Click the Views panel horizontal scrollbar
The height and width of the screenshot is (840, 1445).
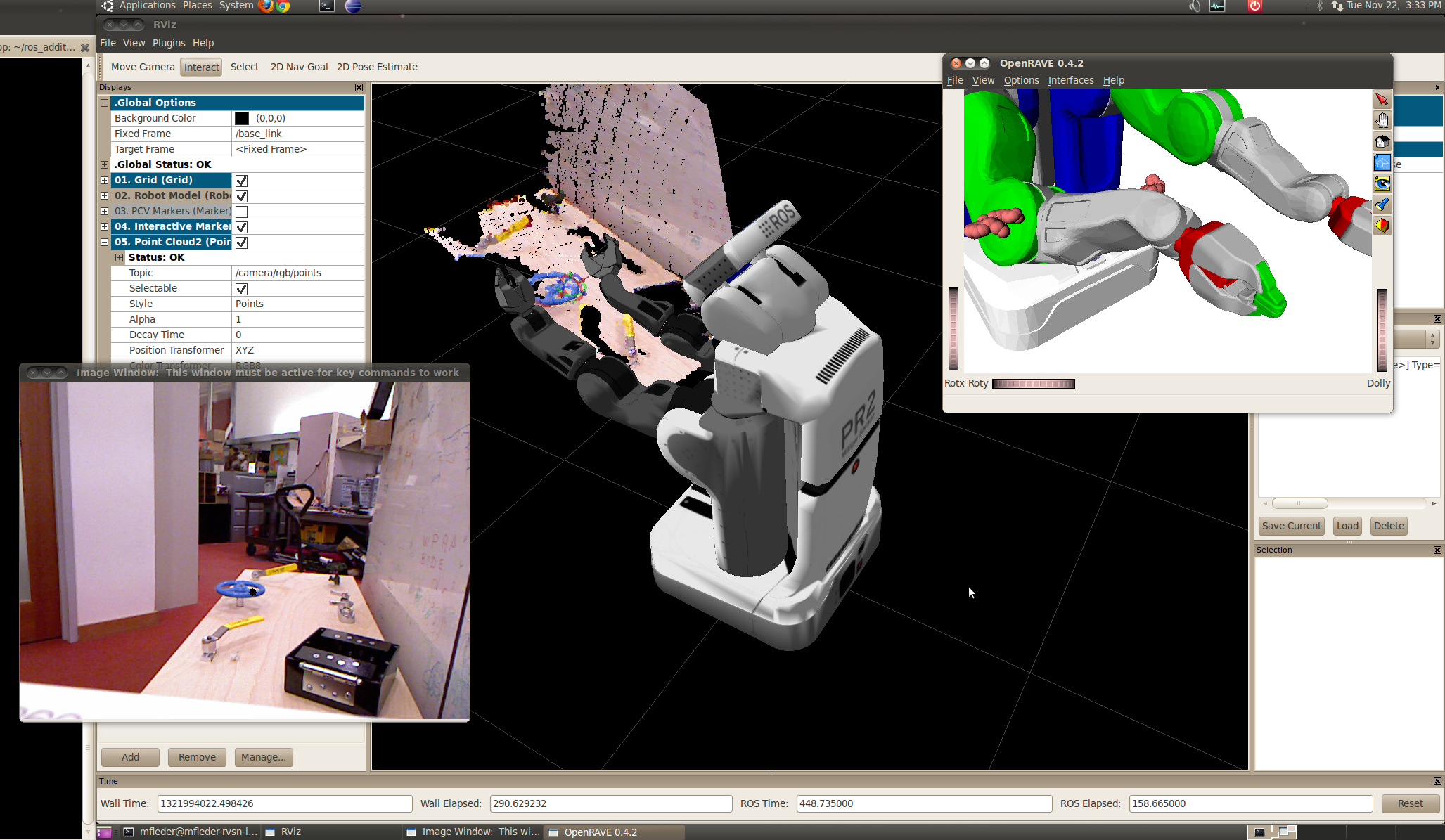click(x=1348, y=503)
